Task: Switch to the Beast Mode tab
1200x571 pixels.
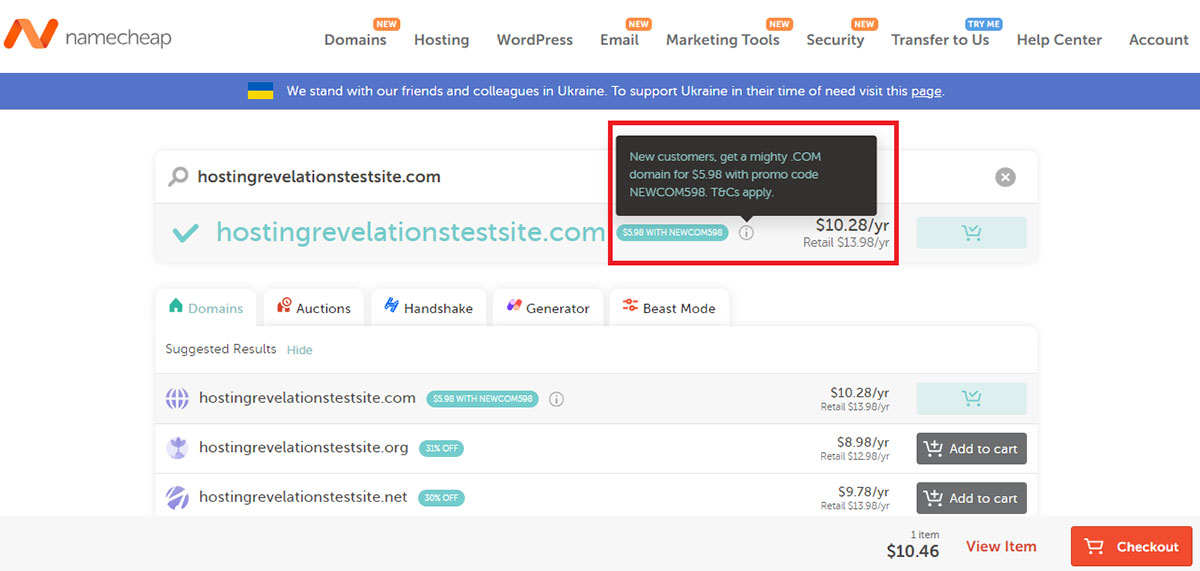Action: 669,308
